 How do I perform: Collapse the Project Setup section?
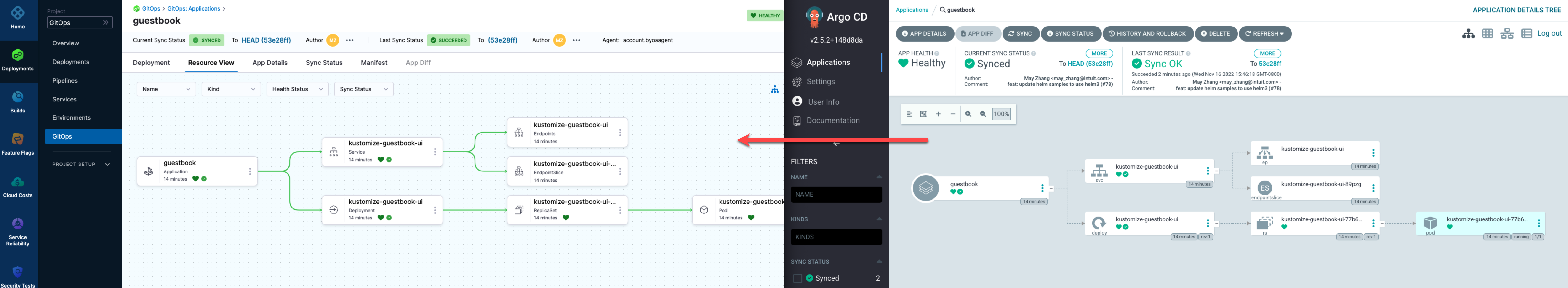pyautogui.click(x=107, y=164)
